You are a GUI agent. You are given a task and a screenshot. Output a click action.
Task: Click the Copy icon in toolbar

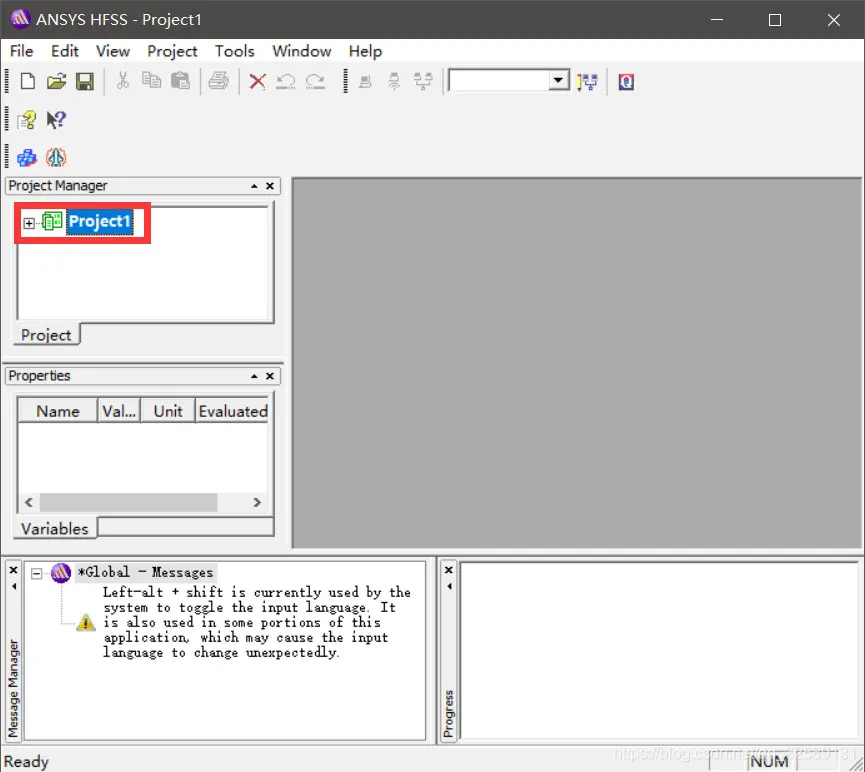point(151,81)
